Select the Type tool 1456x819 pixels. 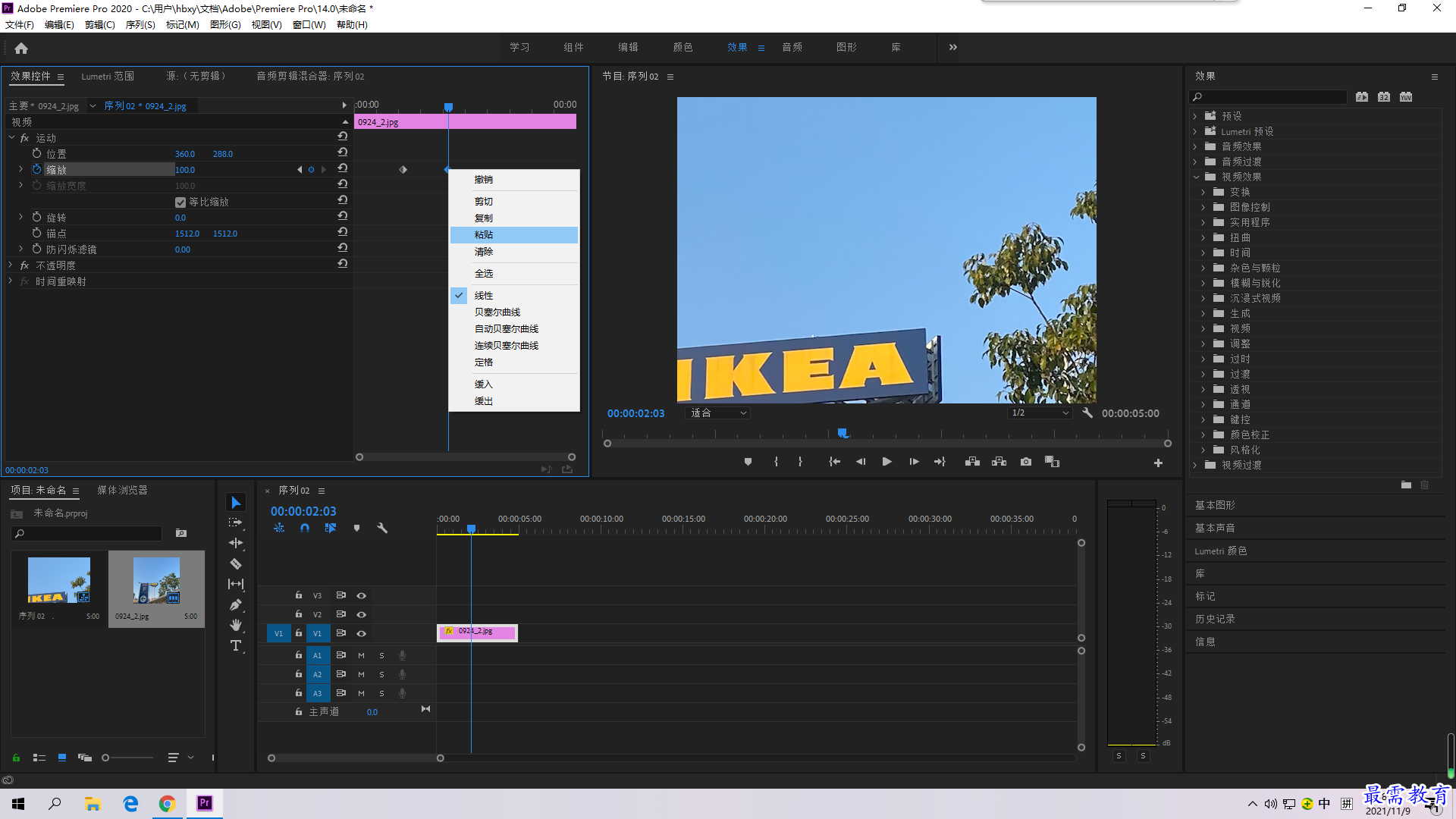236,645
